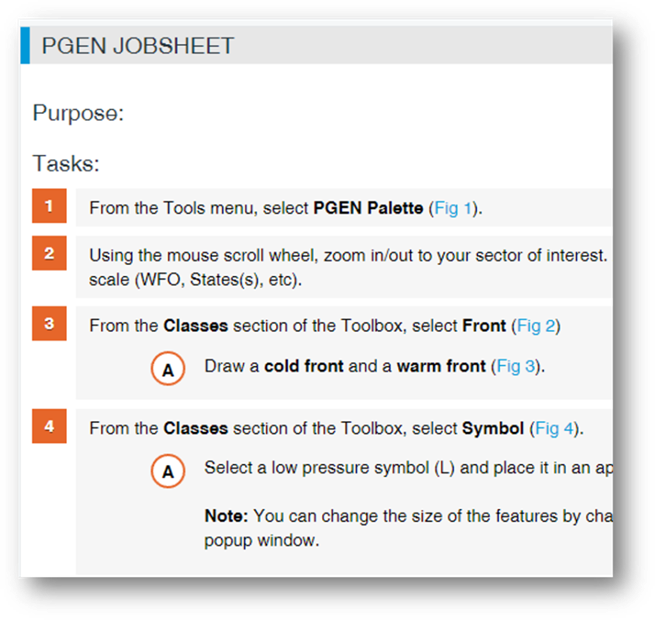
Task: Follow the Fig 3 link
Action: 515,366
